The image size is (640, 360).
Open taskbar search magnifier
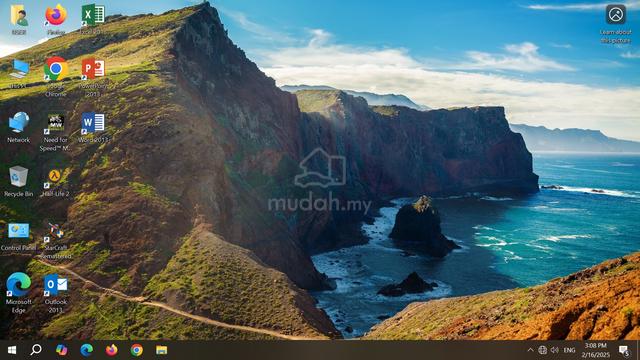[x=36, y=350]
